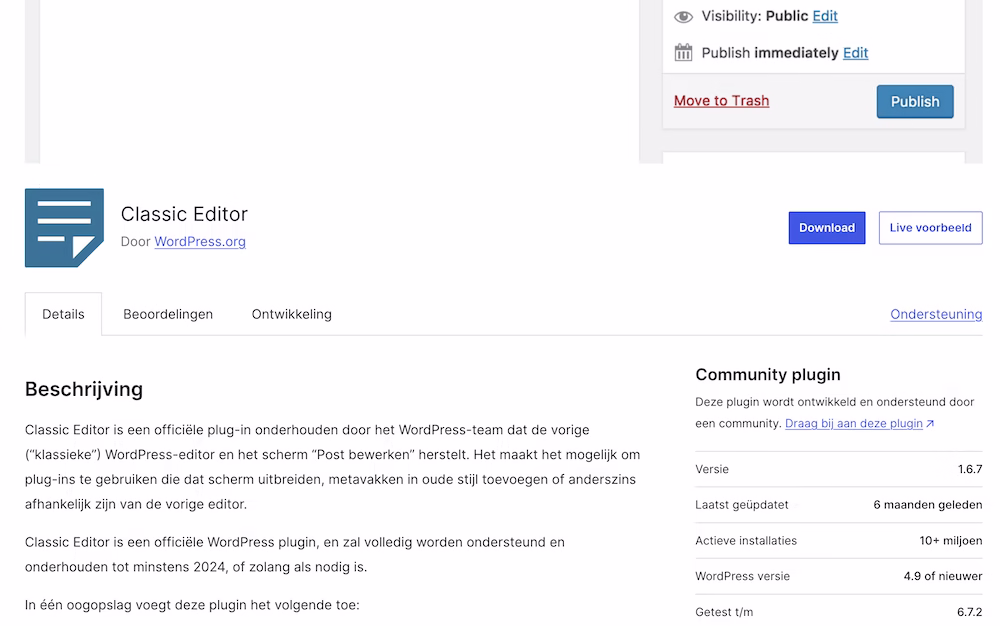This screenshot has height=626, width=1000.
Task: Click the Publish button
Action: click(915, 101)
